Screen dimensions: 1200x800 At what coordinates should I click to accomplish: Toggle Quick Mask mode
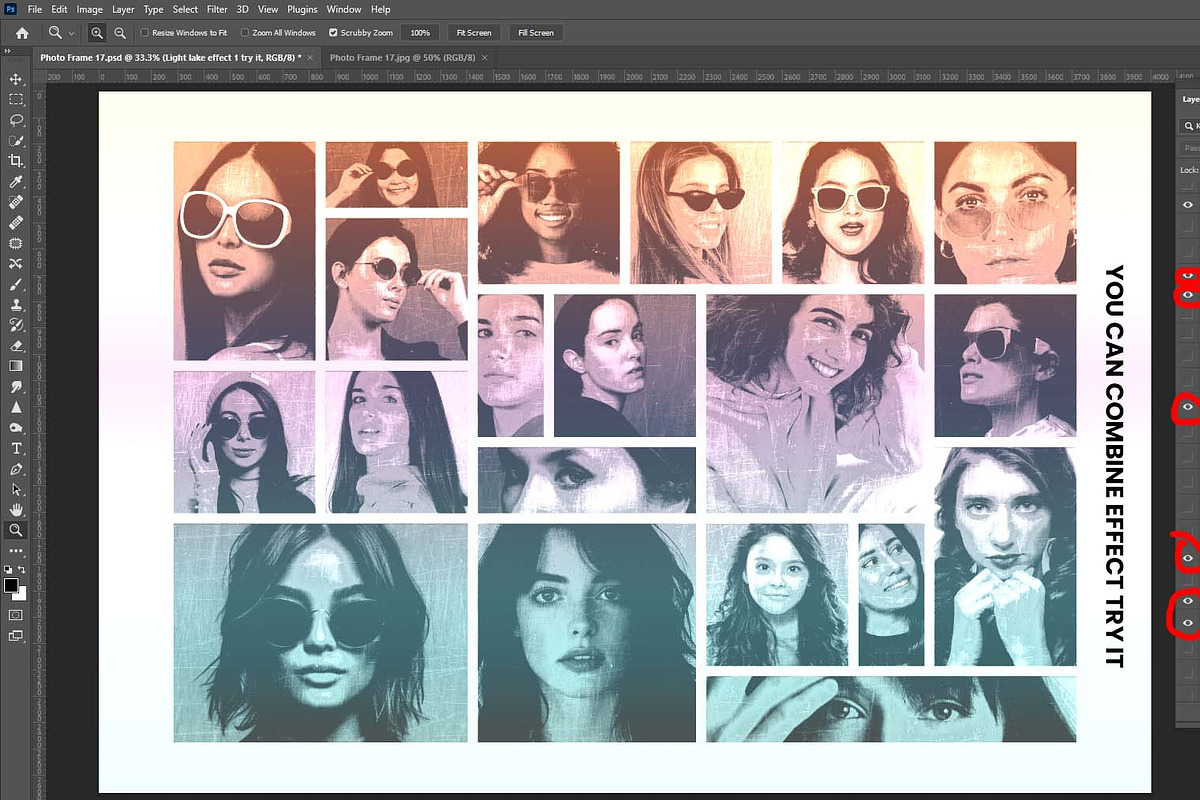15,614
